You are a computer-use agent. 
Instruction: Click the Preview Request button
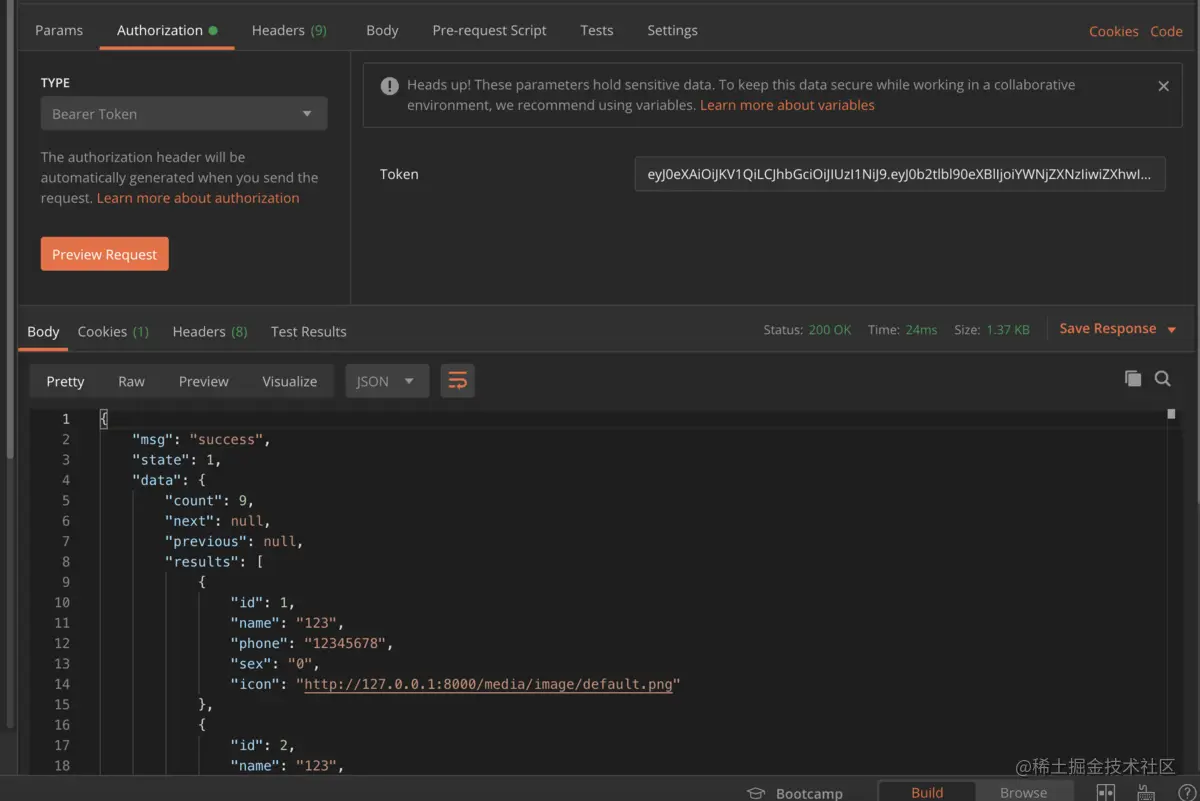click(x=105, y=254)
